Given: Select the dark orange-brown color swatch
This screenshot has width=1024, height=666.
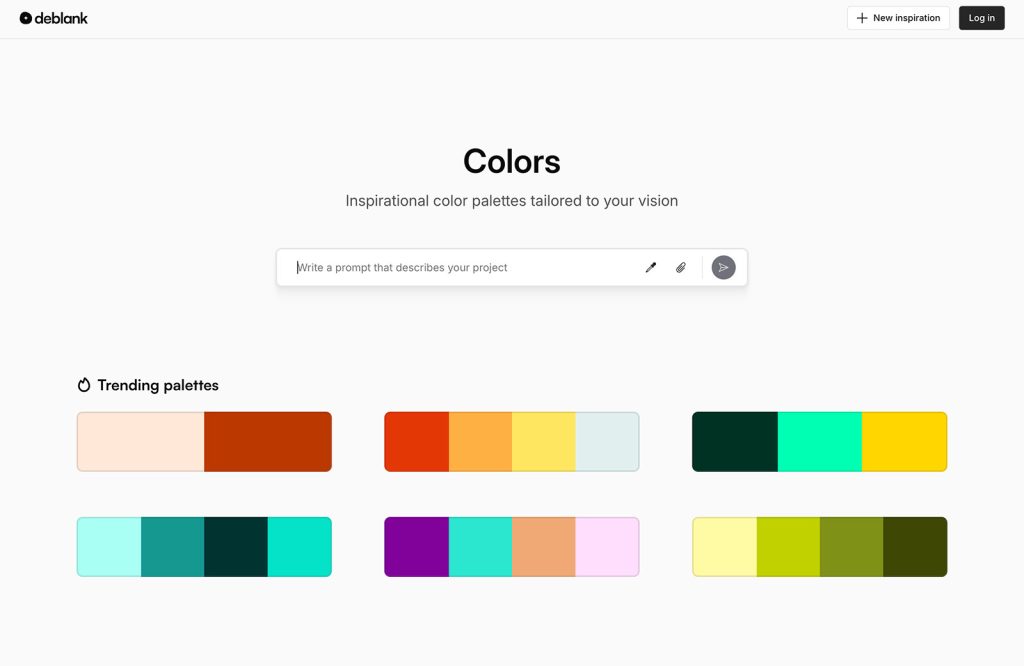Looking at the screenshot, I should (268, 441).
